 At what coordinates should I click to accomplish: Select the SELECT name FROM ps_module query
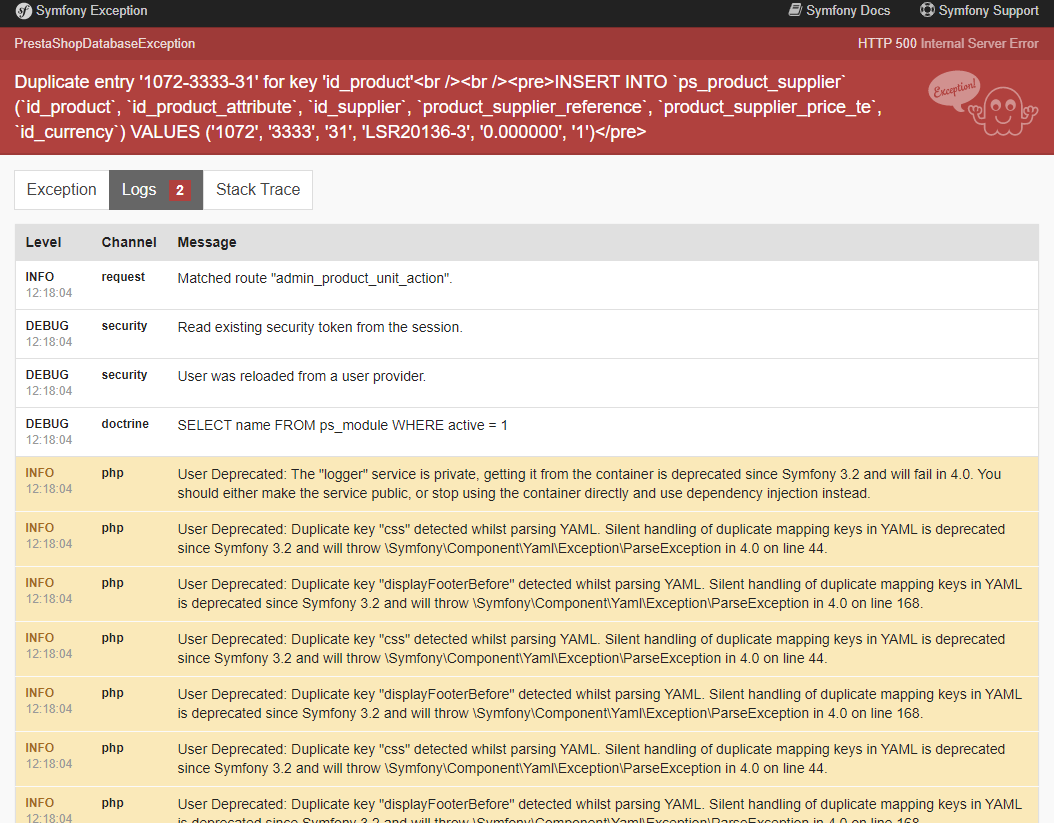pyautogui.click(x=343, y=426)
